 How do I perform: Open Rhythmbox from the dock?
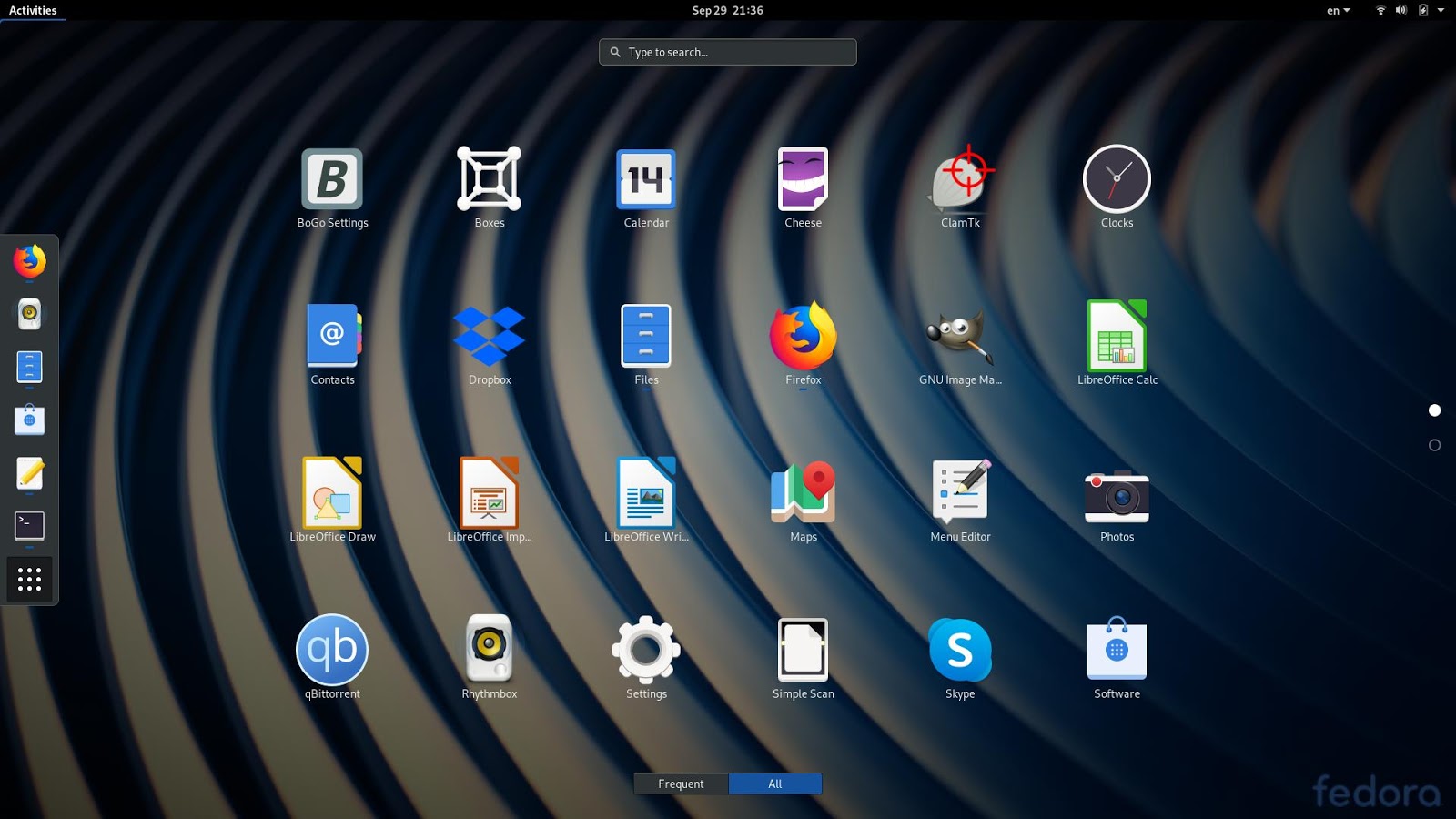[30, 314]
